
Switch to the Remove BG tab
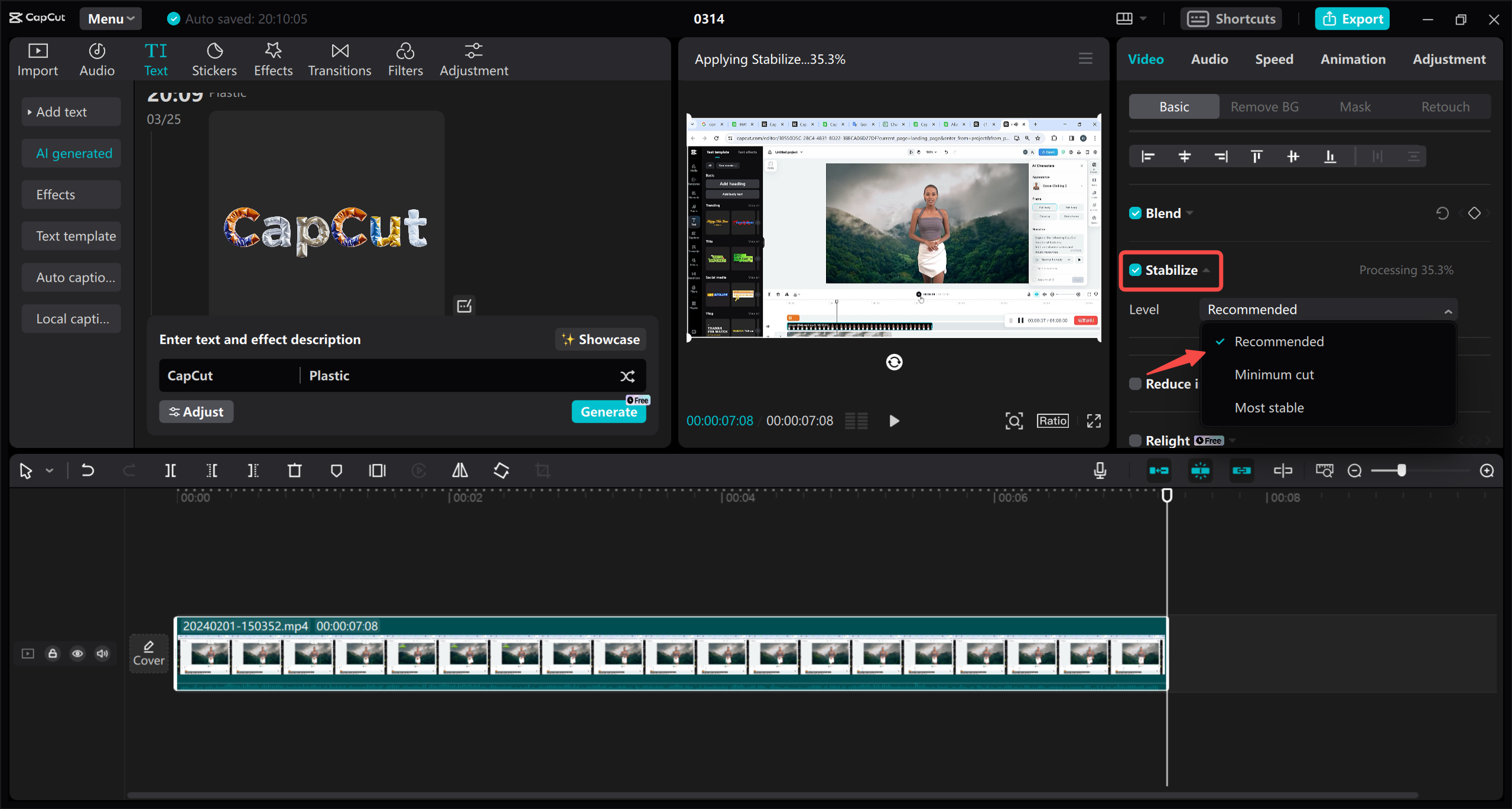pos(1264,106)
